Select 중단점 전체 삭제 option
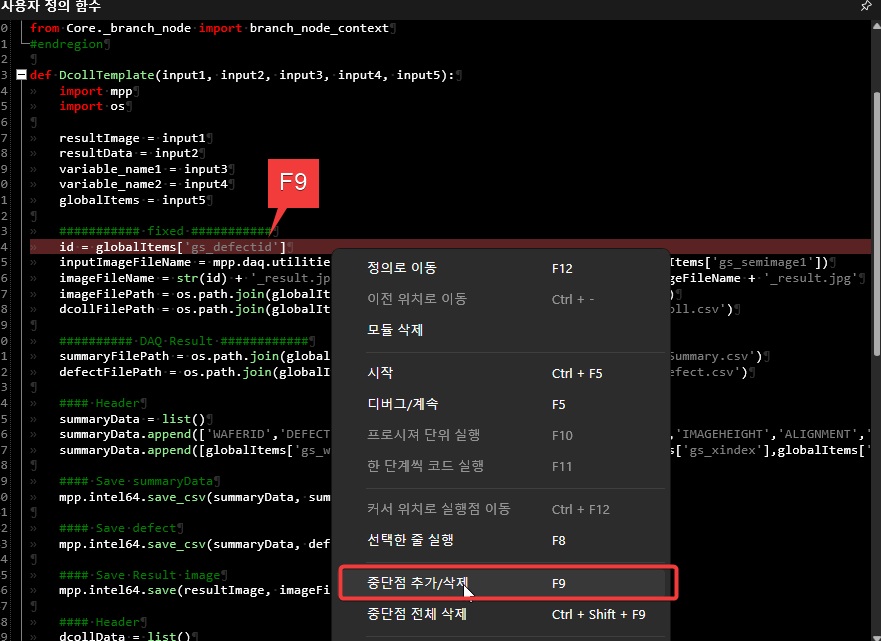The height and width of the screenshot is (641, 881). click(x=417, y=614)
